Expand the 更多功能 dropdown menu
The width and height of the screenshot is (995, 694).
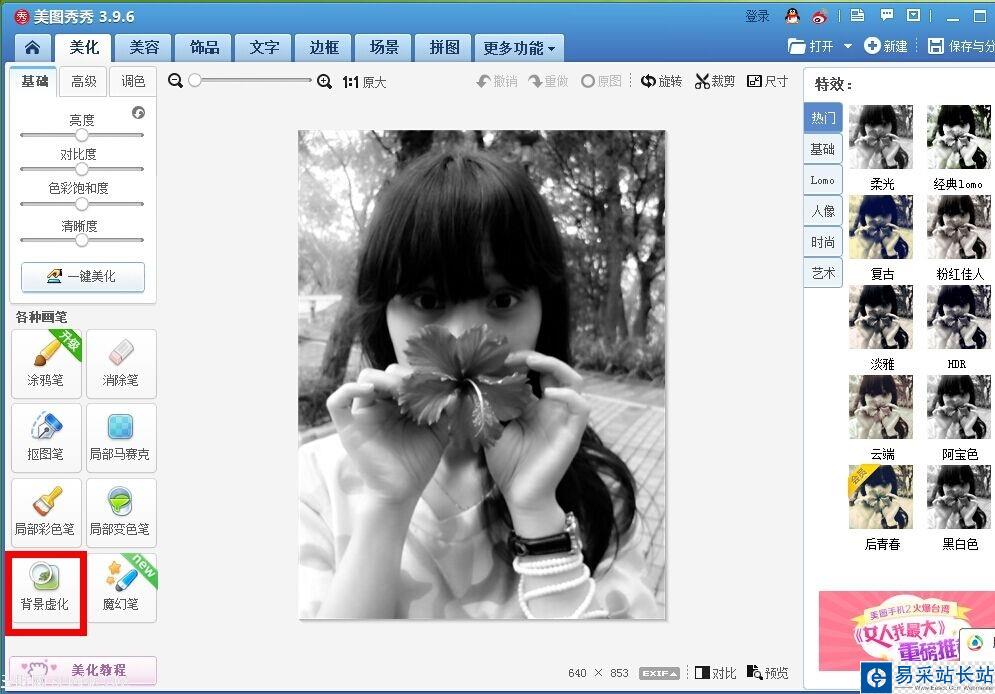coord(519,48)
